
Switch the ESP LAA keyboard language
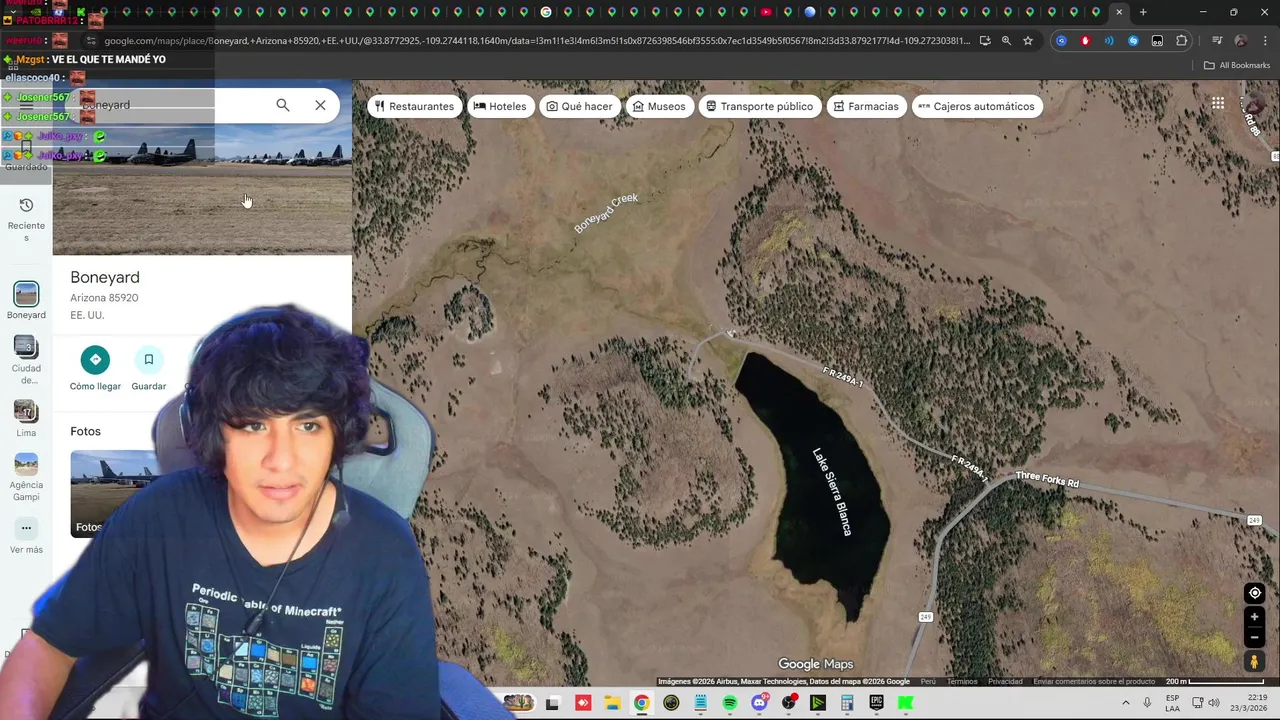[1172, 703]
